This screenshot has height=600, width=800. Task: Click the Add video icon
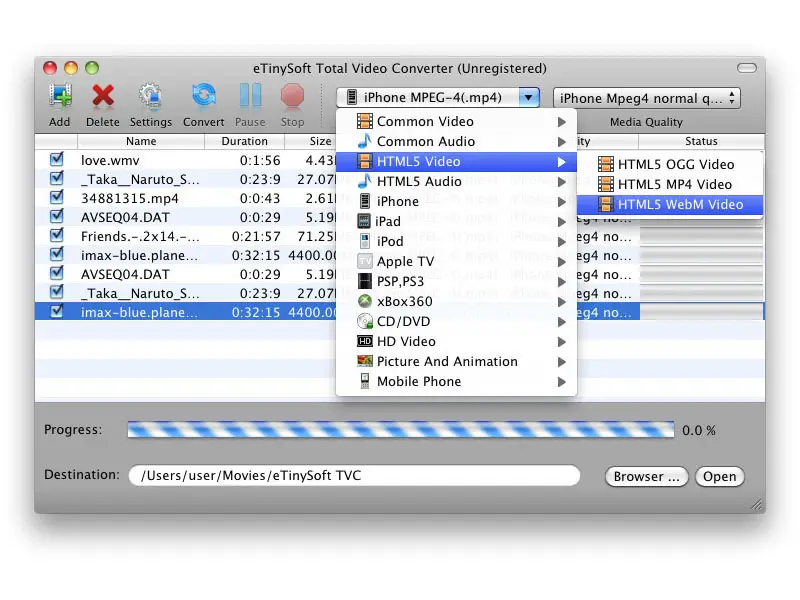click(60, 96)
